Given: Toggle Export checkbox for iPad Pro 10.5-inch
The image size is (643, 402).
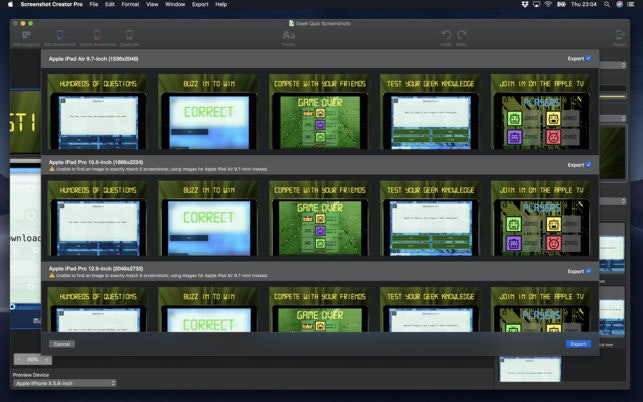Looking at the screenshot, I should (588, 164).
